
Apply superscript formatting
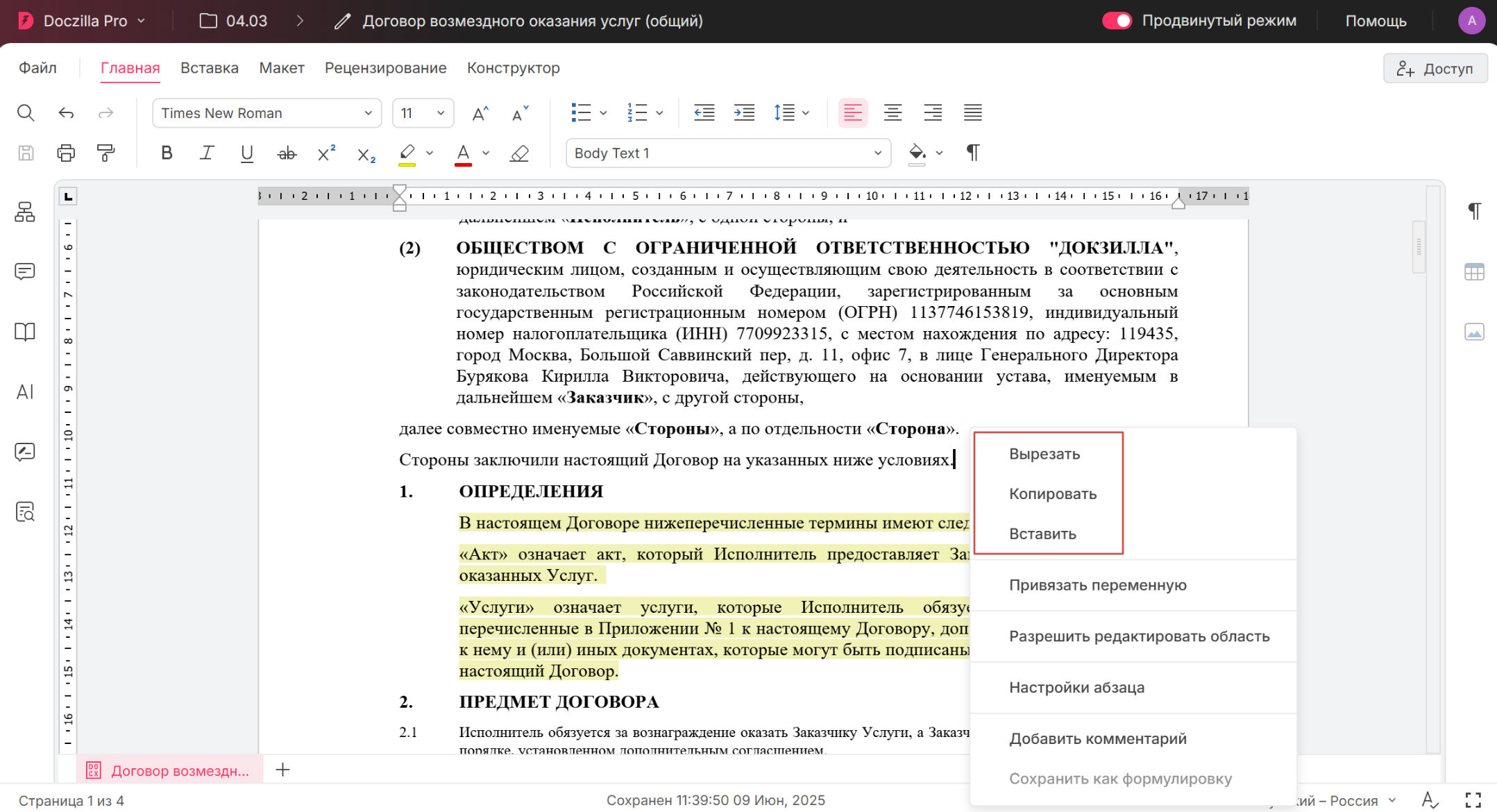(326, 153)
